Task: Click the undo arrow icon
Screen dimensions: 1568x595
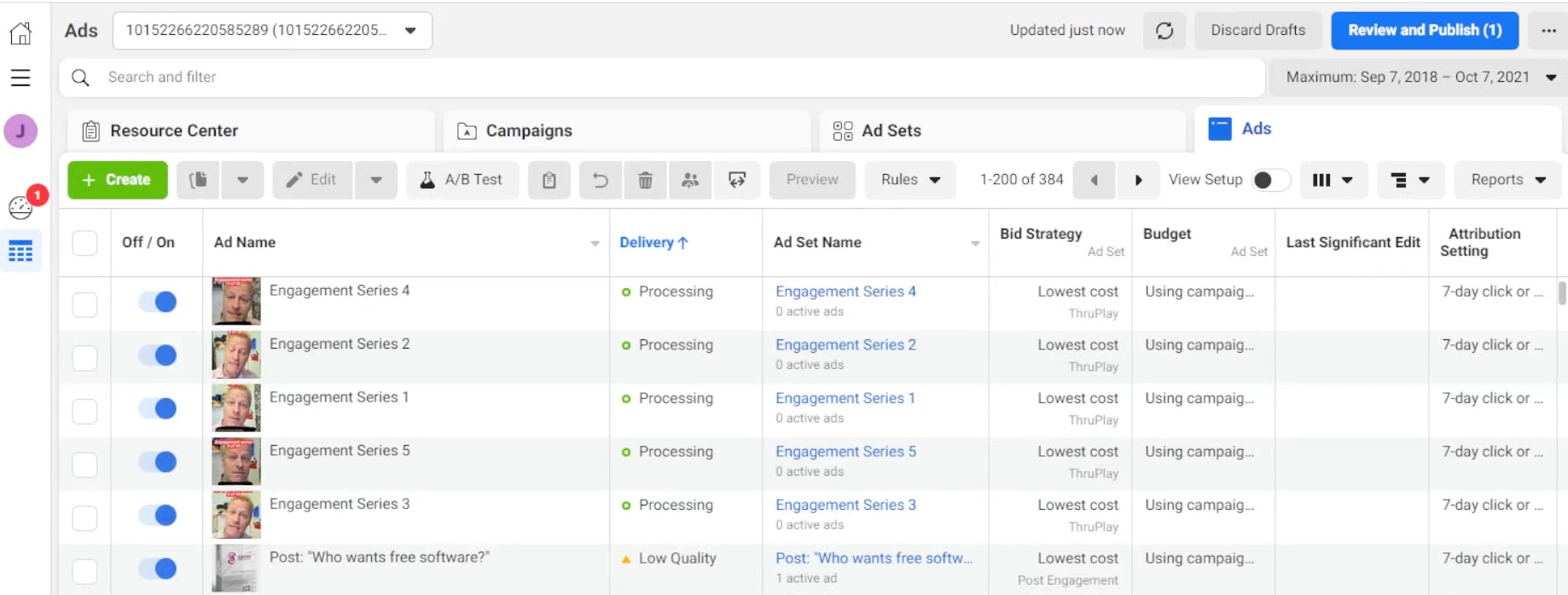Action: (x=601, y=180)
